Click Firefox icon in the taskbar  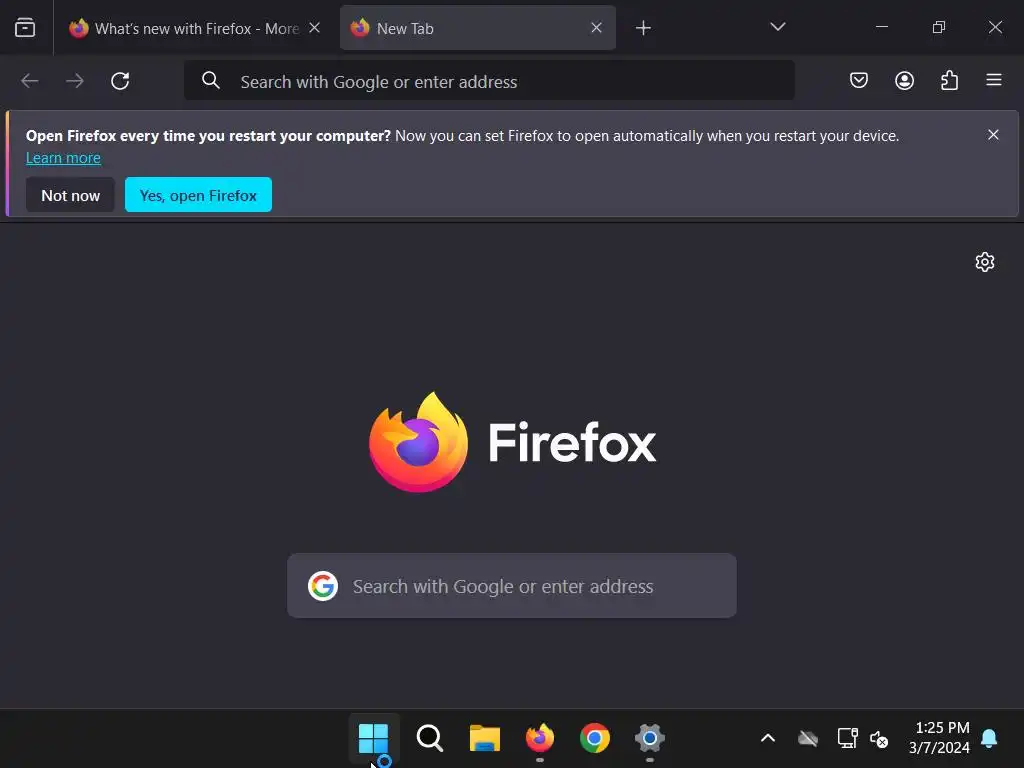coord(539,738)
